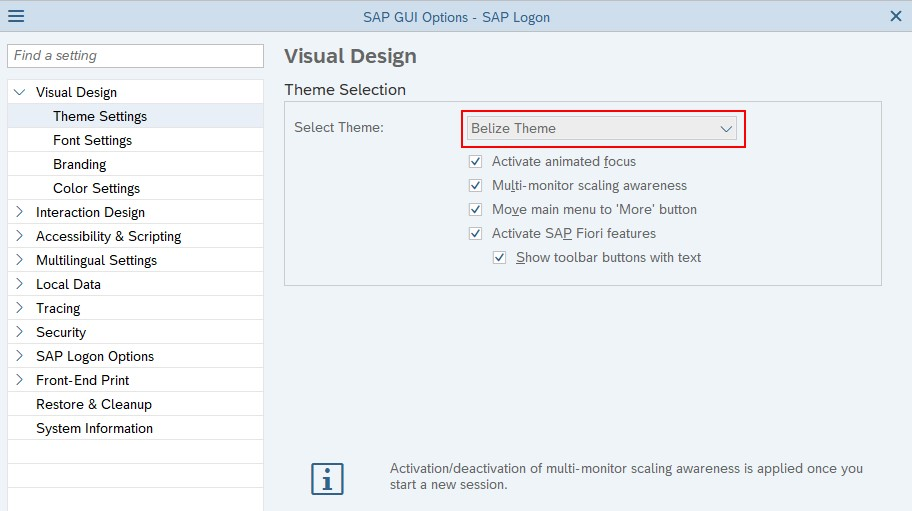Select the Visual Design tree label
Image resolution: width=912 pixels, height=511 pixels.
pyautogui.click(x=76, y=92)
